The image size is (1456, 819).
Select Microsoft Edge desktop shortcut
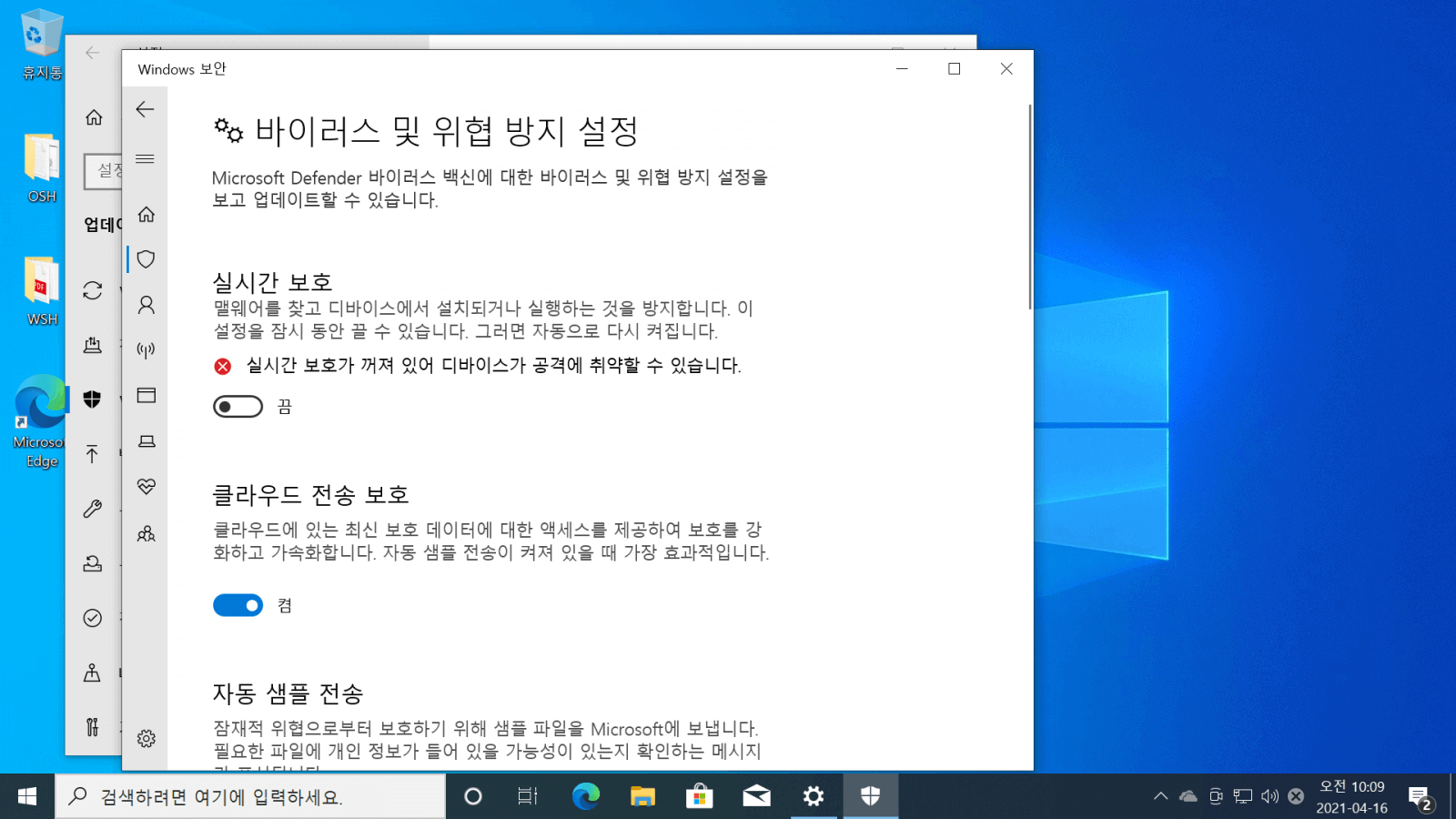pyautogui.click(x=42, y=421)
